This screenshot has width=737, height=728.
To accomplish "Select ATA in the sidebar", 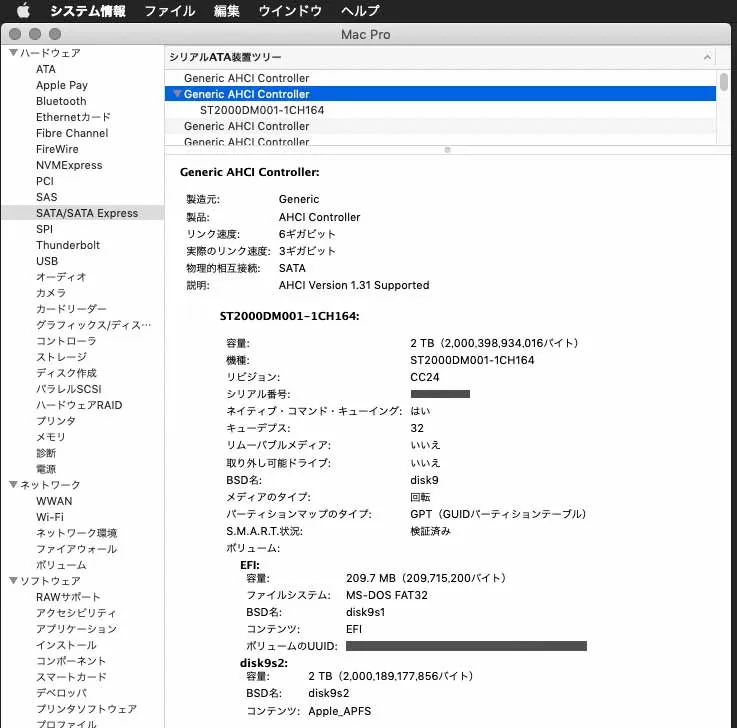I will (46, 69).
